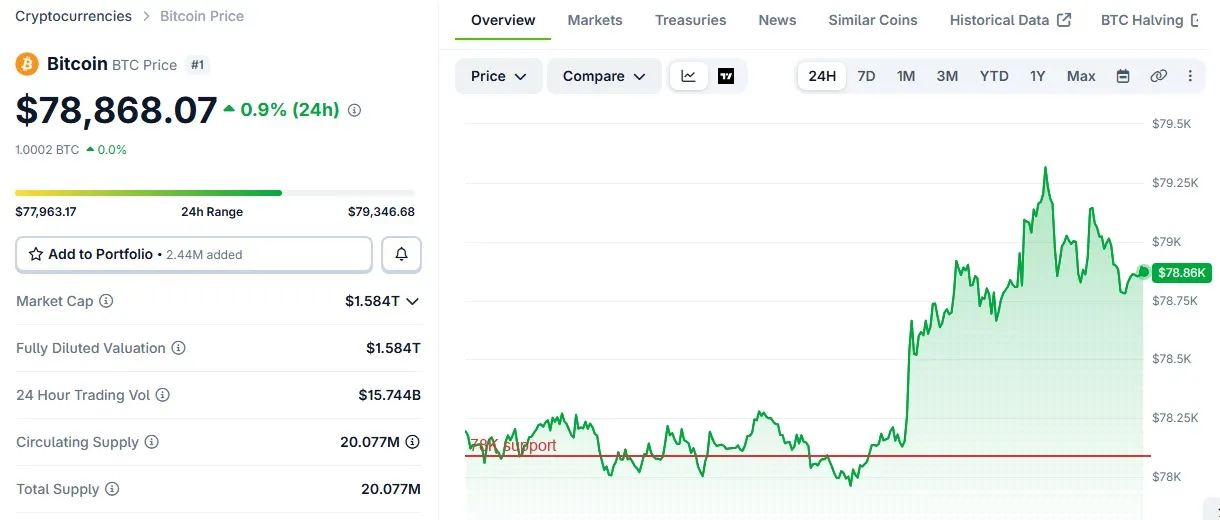Open the Overview tab
This screenshot has width=1220, height=520.
coord(503,20)
